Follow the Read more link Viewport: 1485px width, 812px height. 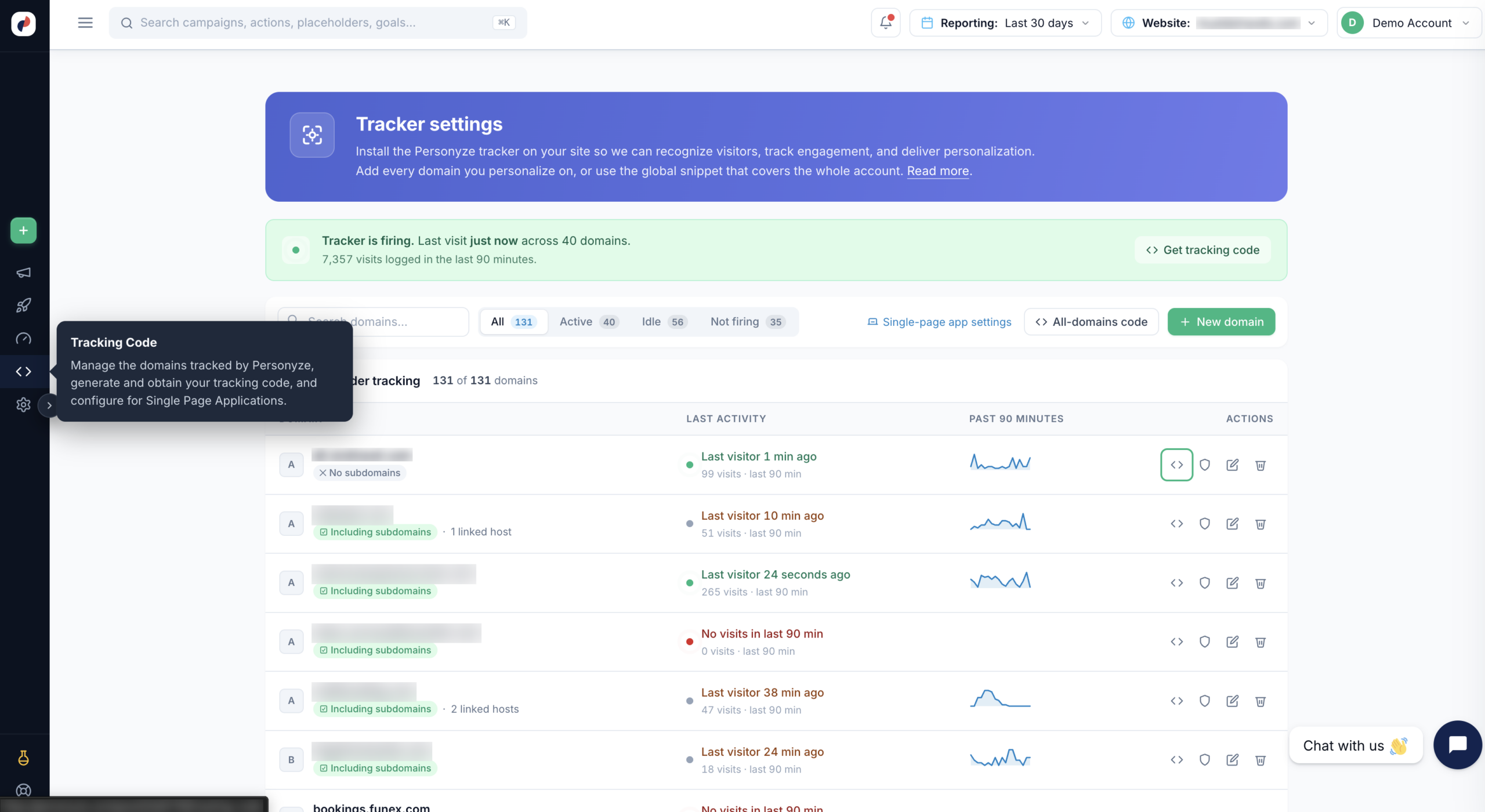pyautogui.click(x=938, y=171)
